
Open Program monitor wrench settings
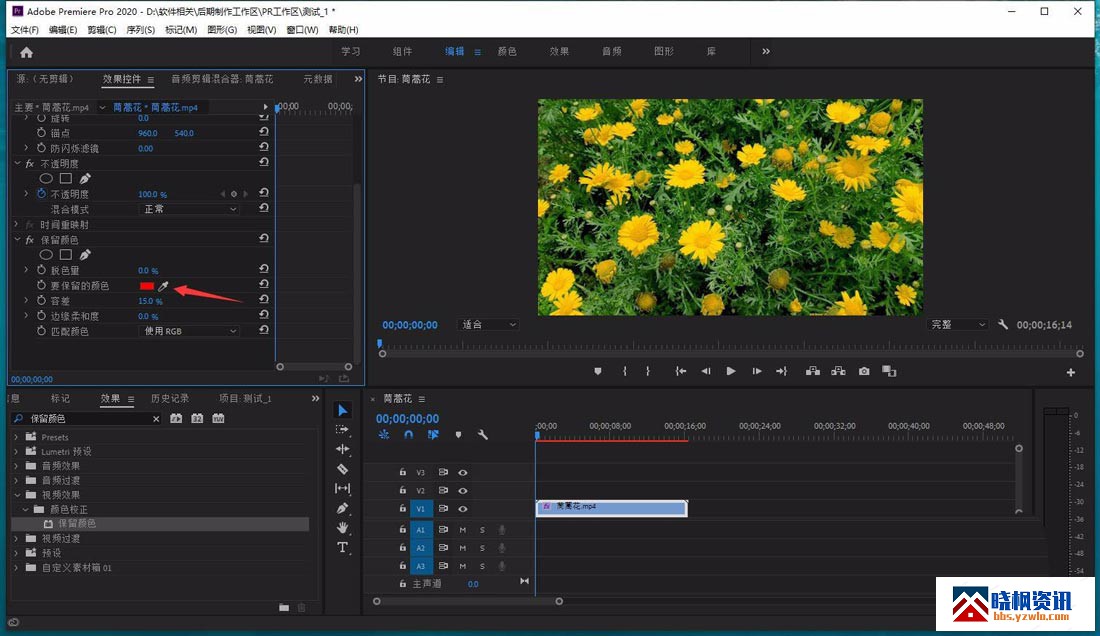click(1003, 325)
